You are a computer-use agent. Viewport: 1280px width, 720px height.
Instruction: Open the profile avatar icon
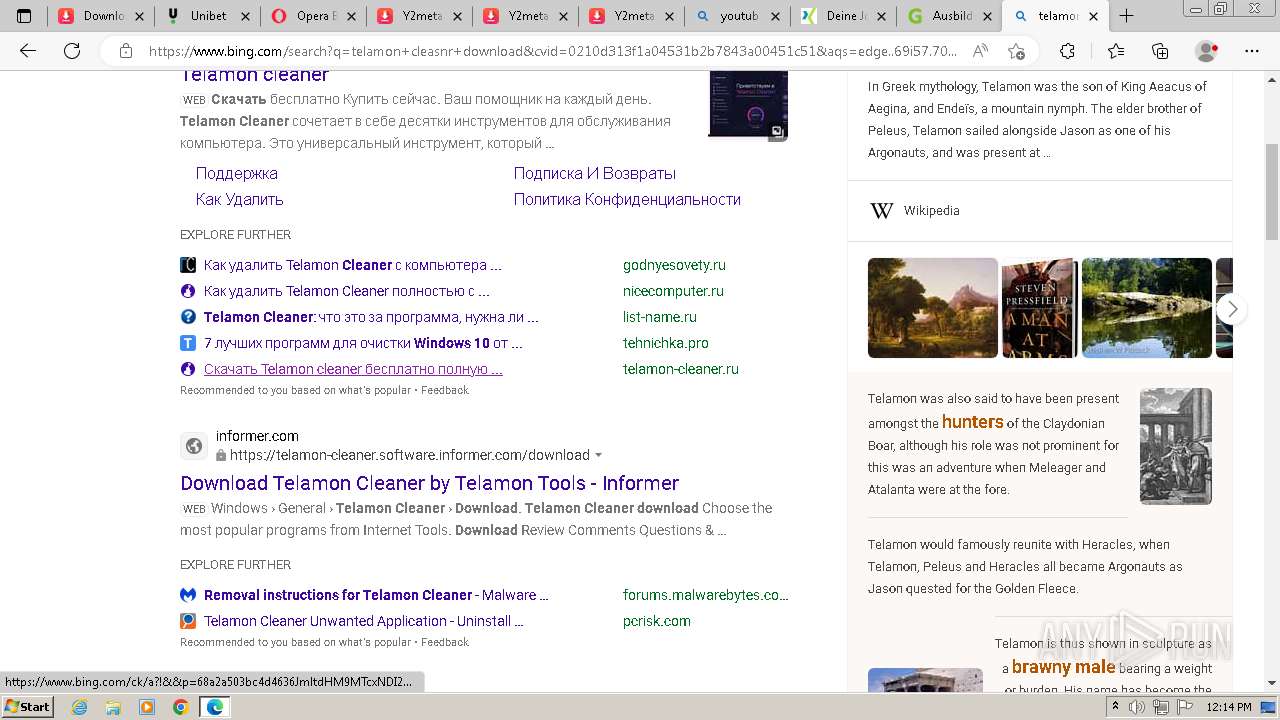(1207, 51)
